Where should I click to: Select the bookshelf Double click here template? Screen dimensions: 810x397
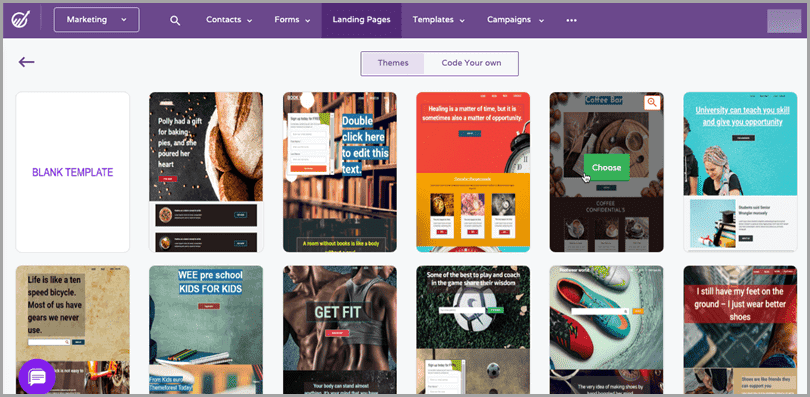(340, 172)
